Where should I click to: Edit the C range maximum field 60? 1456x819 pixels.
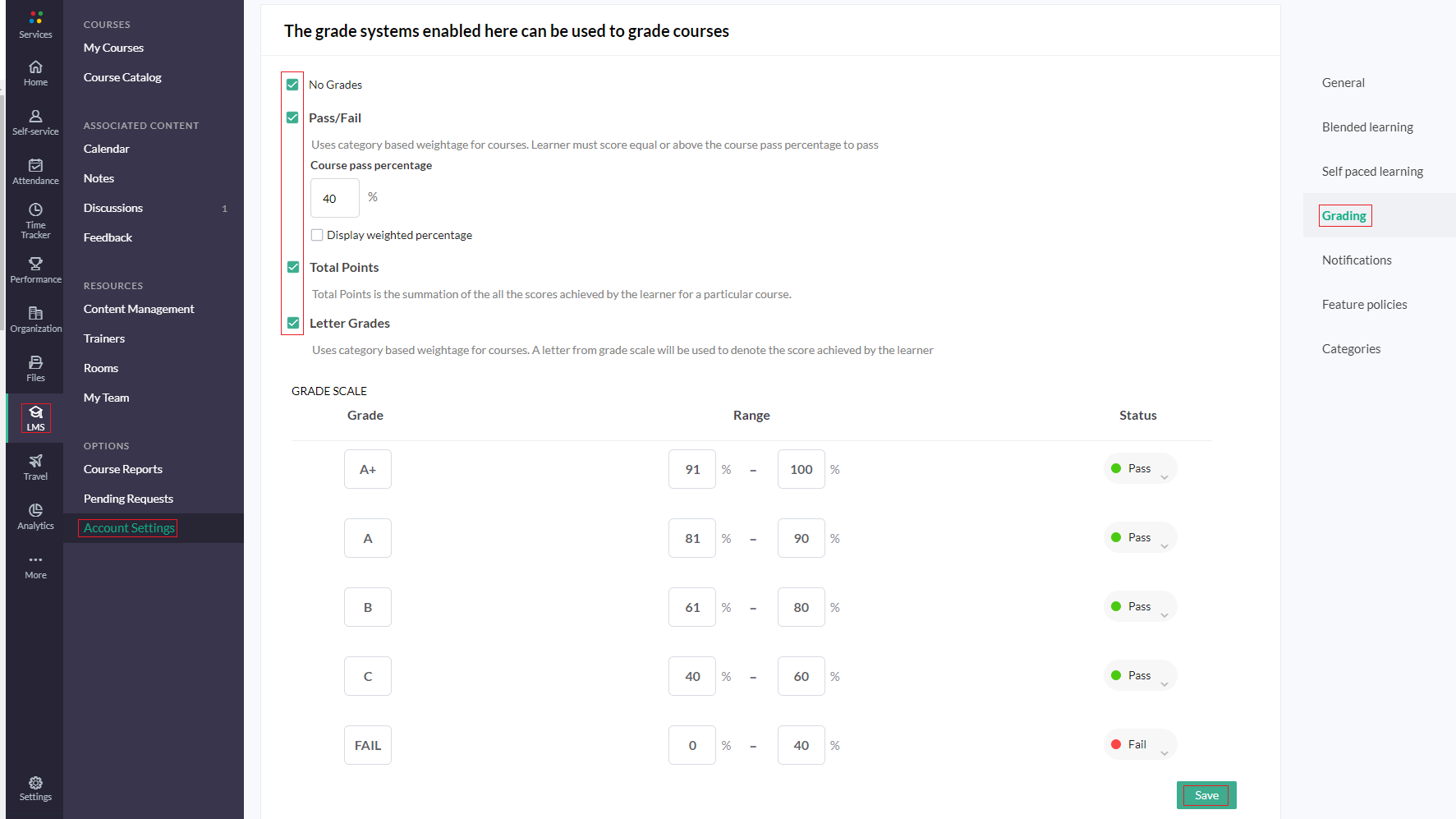coord(801,676)
